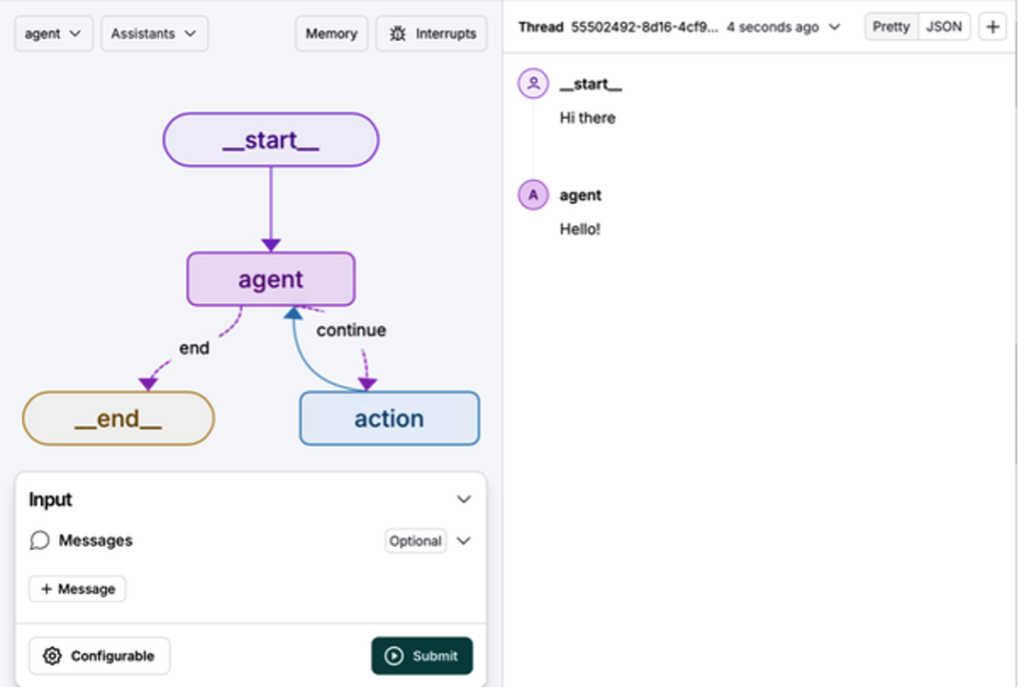The image size is (1024, 691).
Task: Click the speech bubble icon beside Messages
Action: pyautogui.click(x=40, y=541)
